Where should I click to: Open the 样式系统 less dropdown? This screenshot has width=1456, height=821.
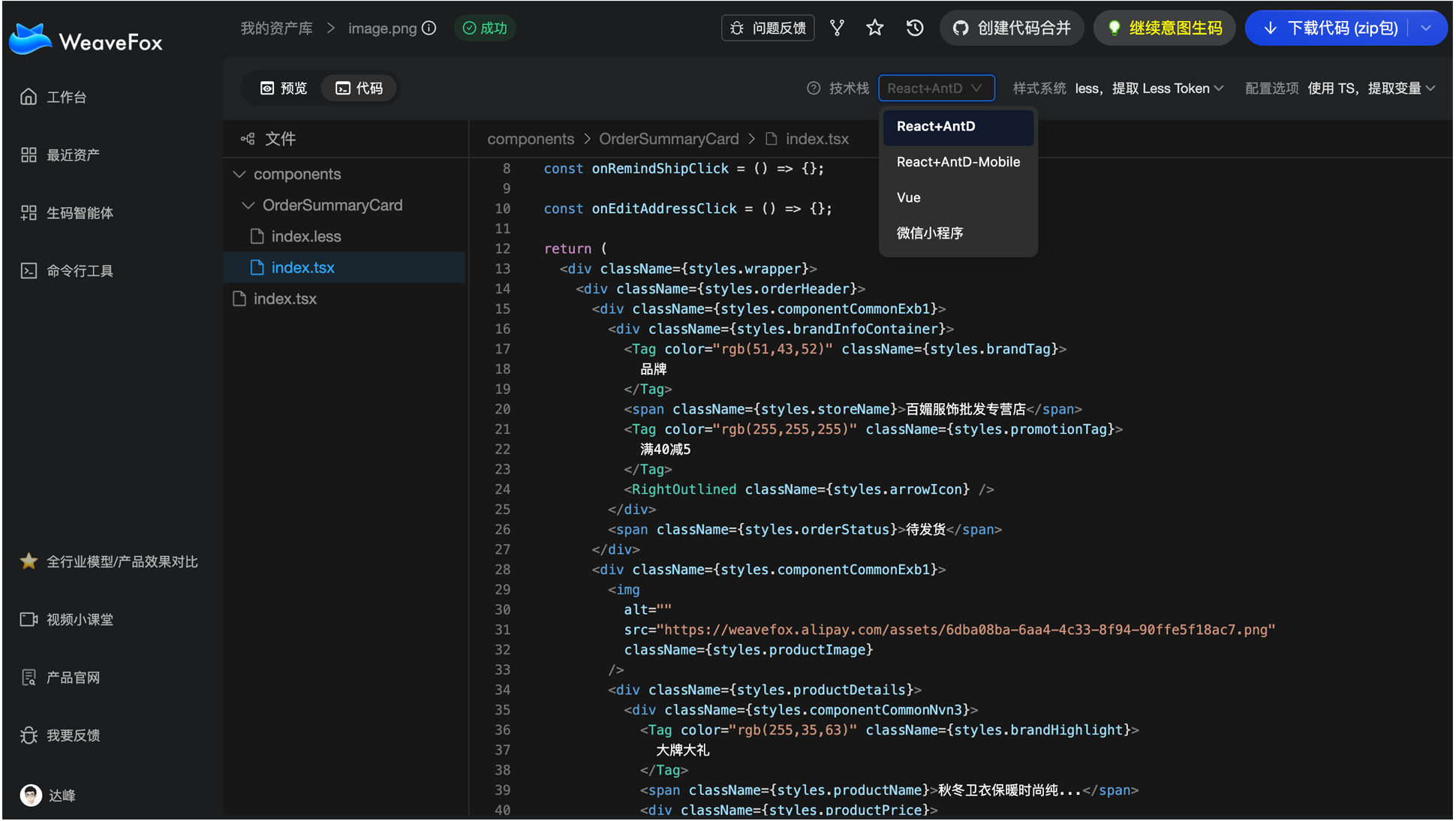tap(1149, 88)
